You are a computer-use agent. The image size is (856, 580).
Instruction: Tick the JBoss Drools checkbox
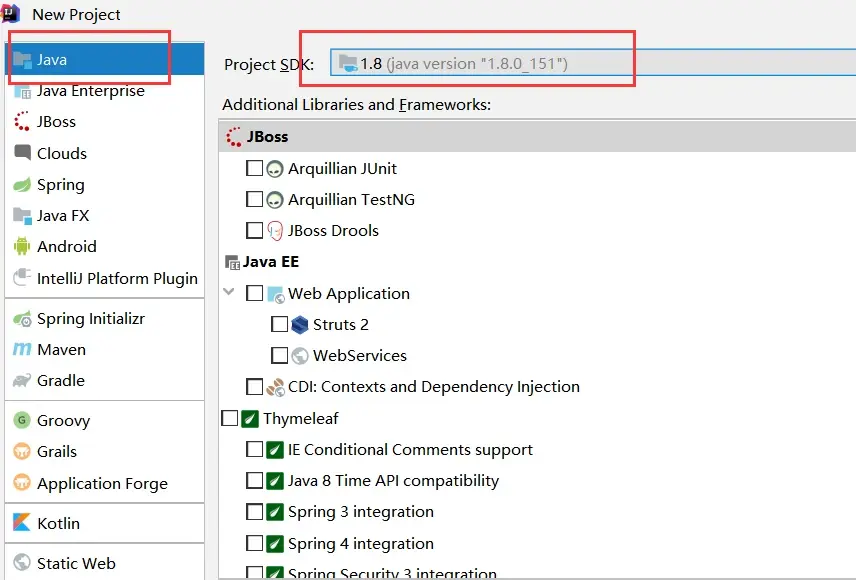(x=254, y=230)
